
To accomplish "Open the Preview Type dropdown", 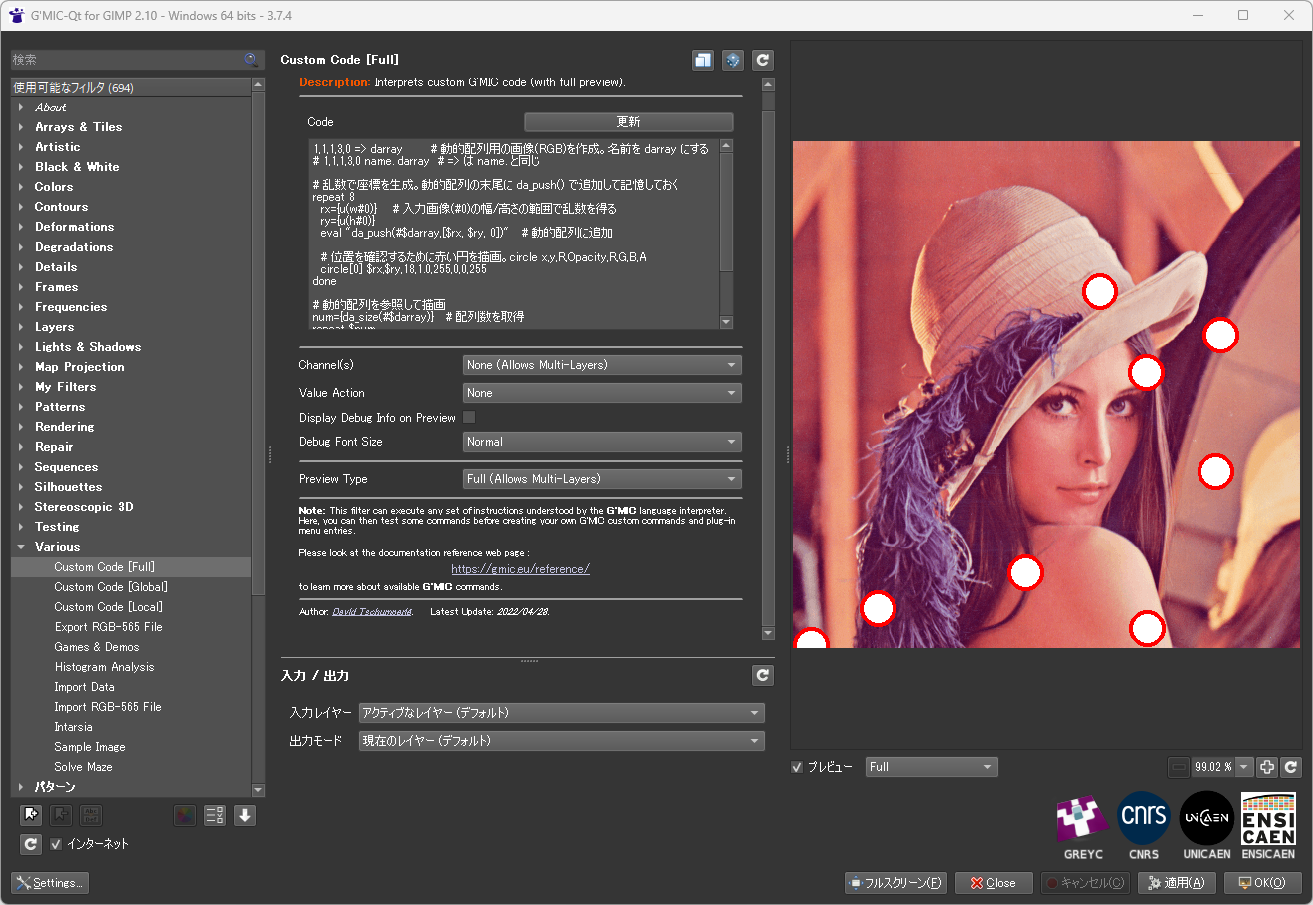I will (x=602, y=479).
